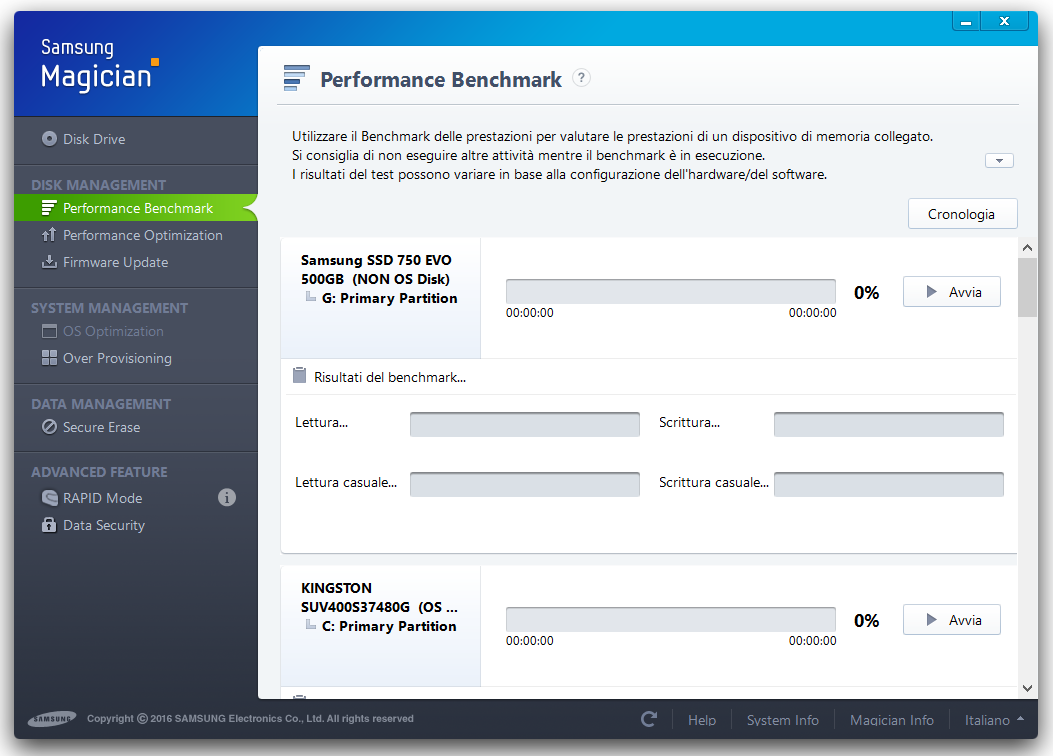
Task: Click the scrollbar down arrow
Action: [1027, 688]
